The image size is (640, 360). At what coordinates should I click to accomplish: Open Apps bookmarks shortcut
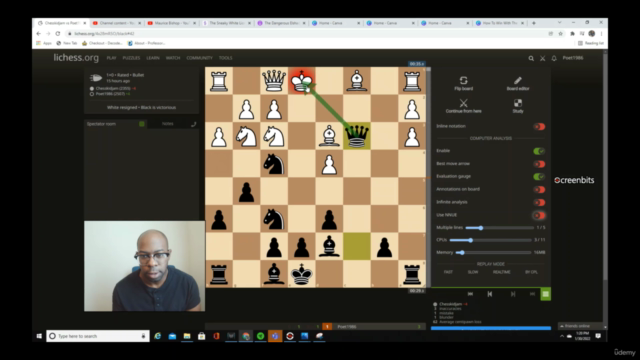44,43
